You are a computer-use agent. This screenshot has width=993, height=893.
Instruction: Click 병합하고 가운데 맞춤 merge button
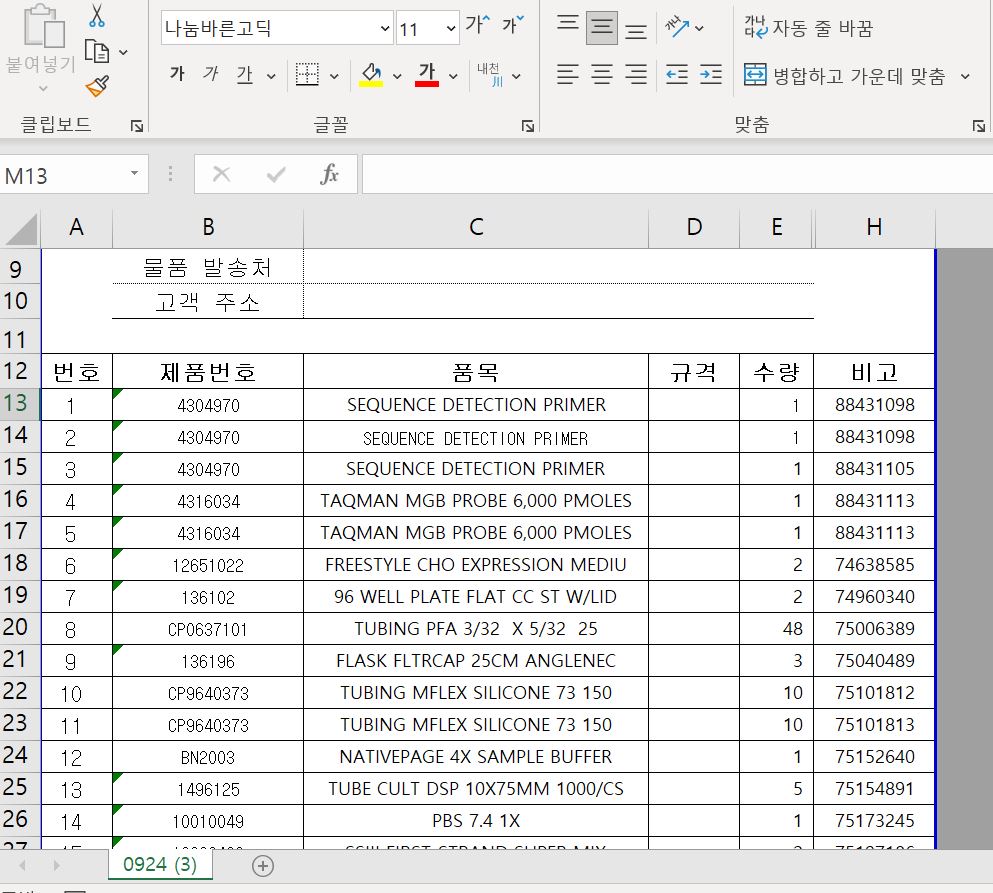pos(844,76)
